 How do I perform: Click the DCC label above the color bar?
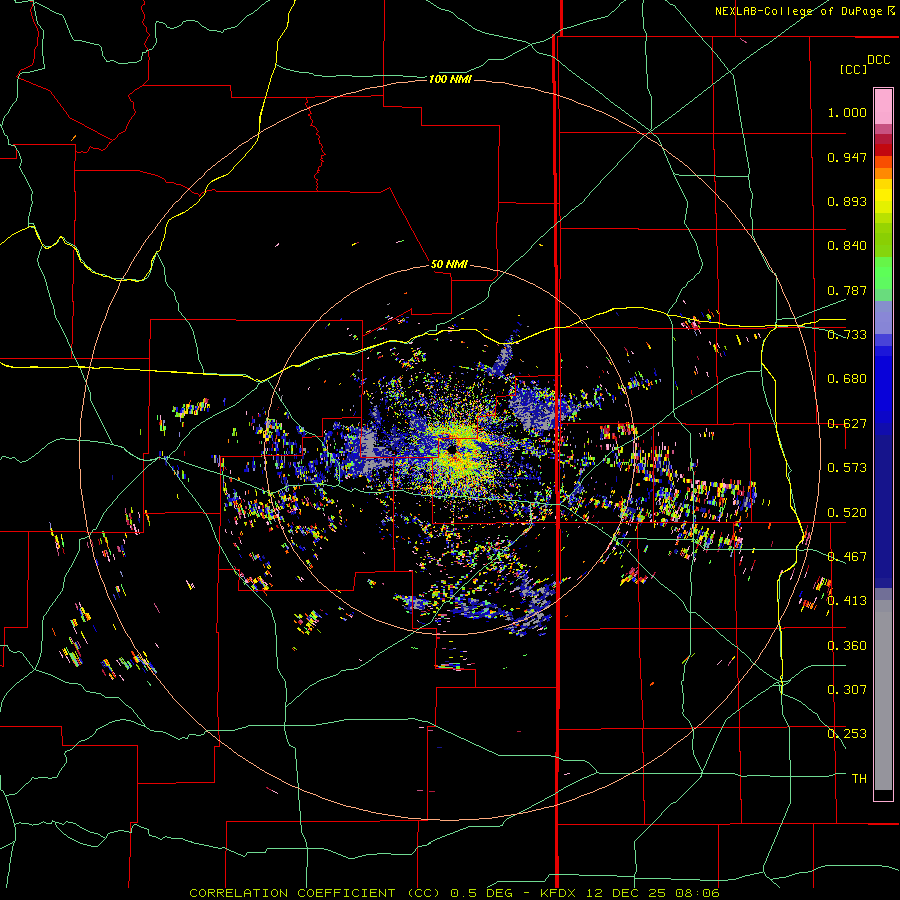pos(878,60)
